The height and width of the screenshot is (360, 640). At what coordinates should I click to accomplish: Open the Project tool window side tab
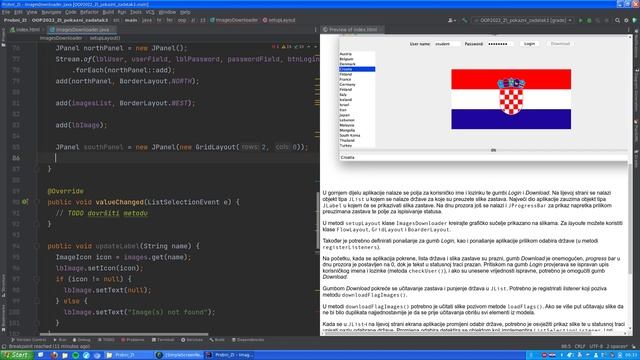3,38
